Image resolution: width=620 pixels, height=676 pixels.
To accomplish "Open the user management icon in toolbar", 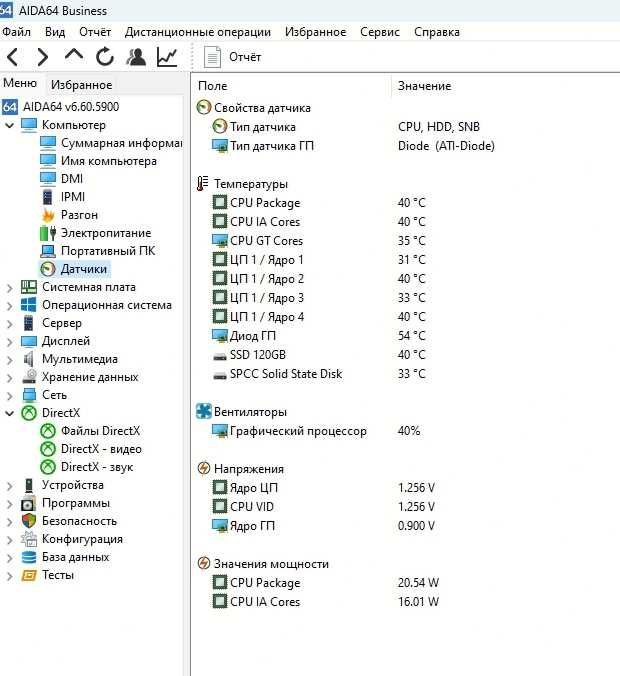I will click(136, 57).
